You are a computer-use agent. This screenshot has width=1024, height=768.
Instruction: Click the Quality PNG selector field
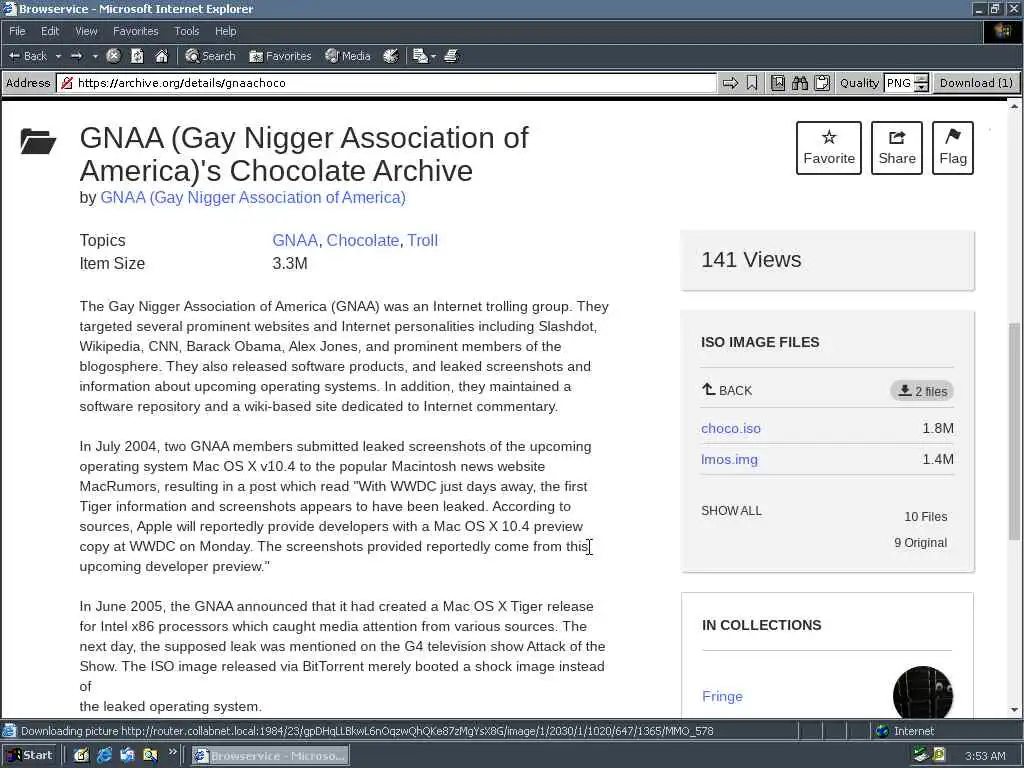point(899,83)
